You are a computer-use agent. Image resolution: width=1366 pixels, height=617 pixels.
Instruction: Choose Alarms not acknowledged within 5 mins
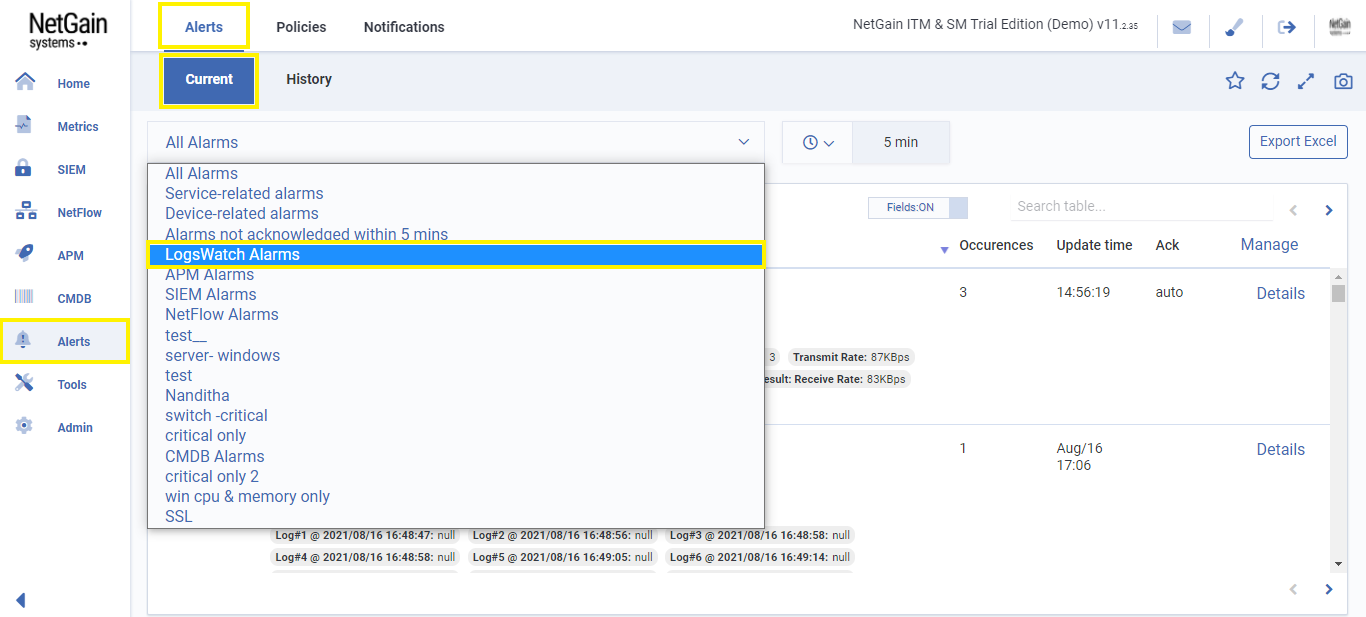tap(456, 234)
